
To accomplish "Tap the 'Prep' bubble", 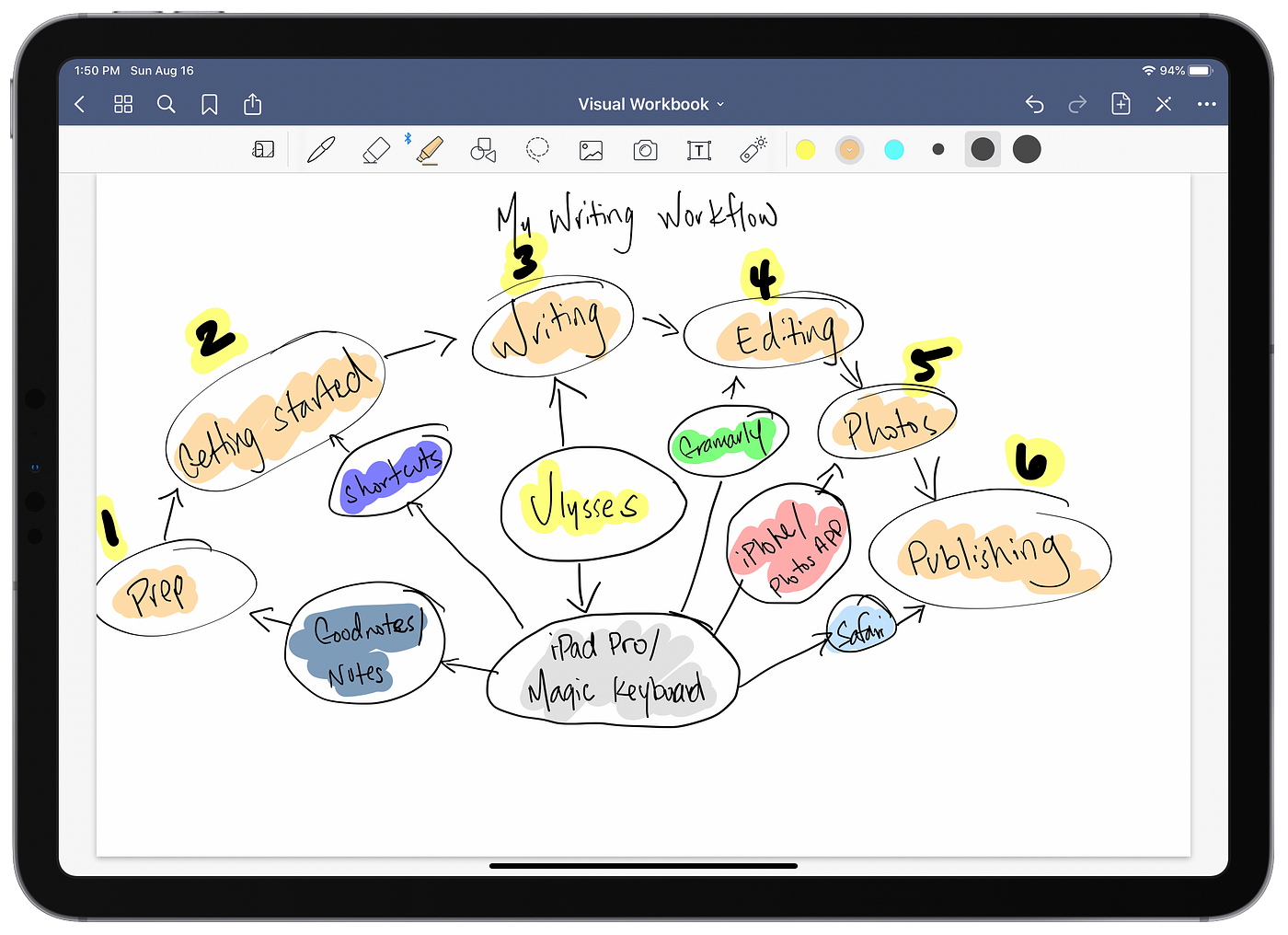I will [175, 589].
